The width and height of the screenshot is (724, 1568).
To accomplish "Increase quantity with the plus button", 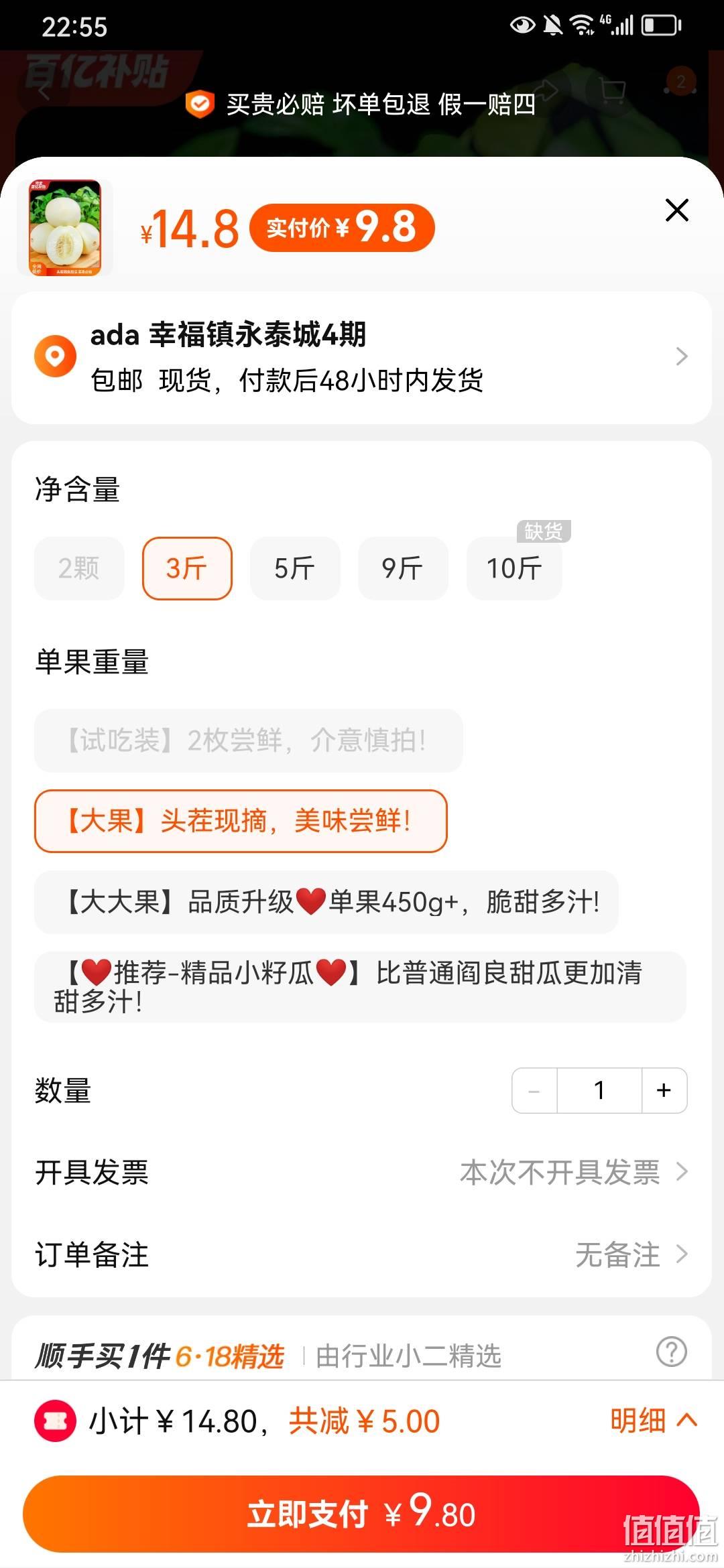I will (x=664, y=1090).
